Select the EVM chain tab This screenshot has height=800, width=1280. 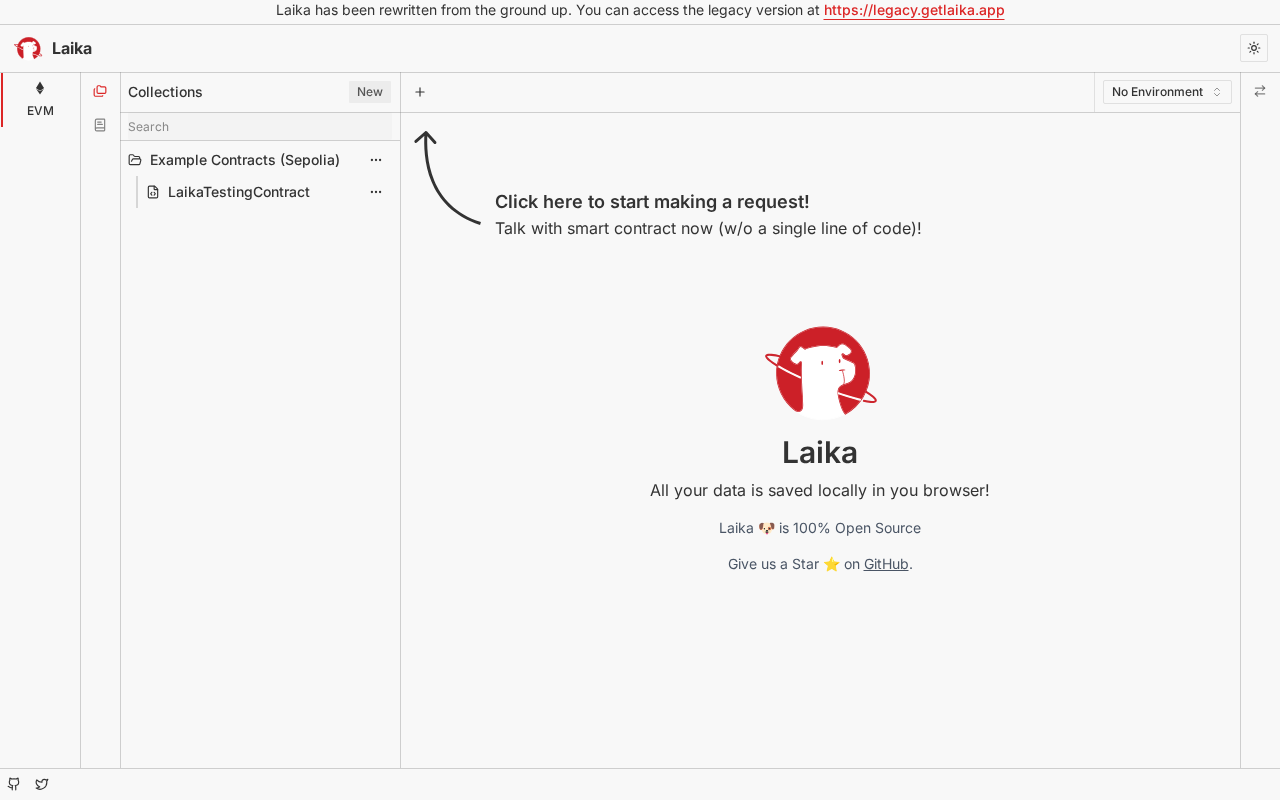point(40,100)
